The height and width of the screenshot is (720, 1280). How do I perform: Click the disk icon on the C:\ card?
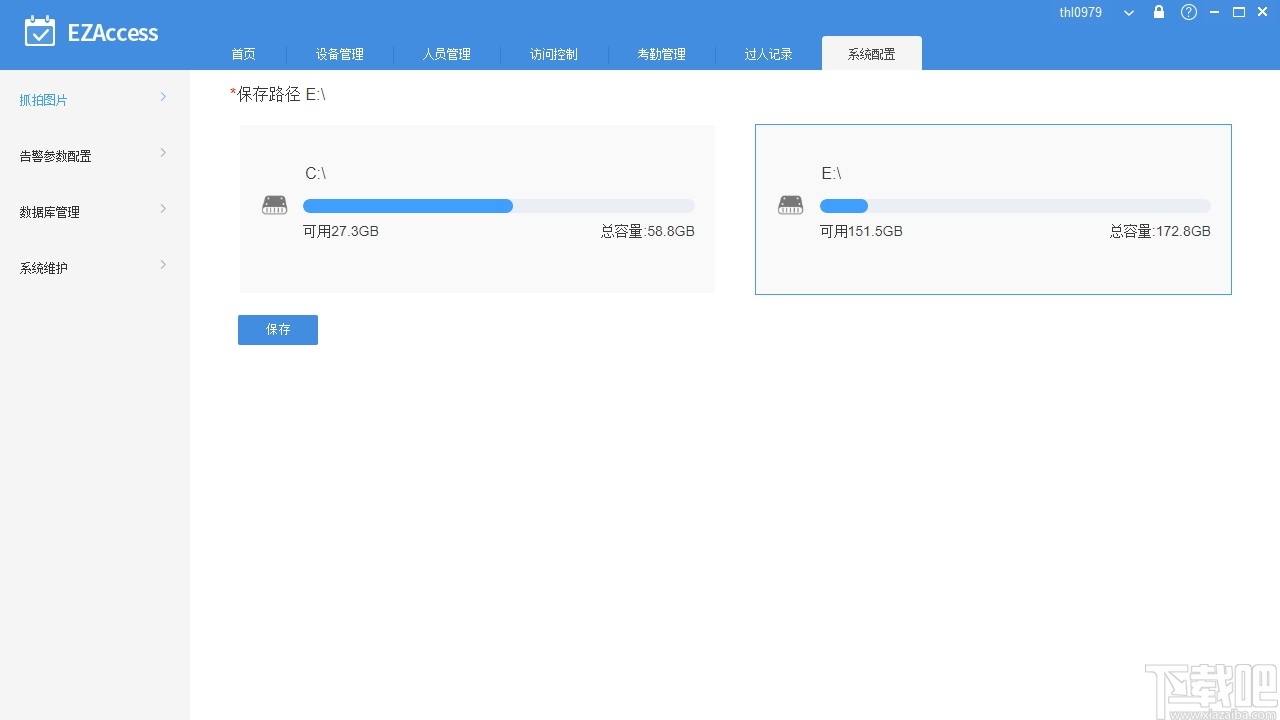(x=274, y=204)
